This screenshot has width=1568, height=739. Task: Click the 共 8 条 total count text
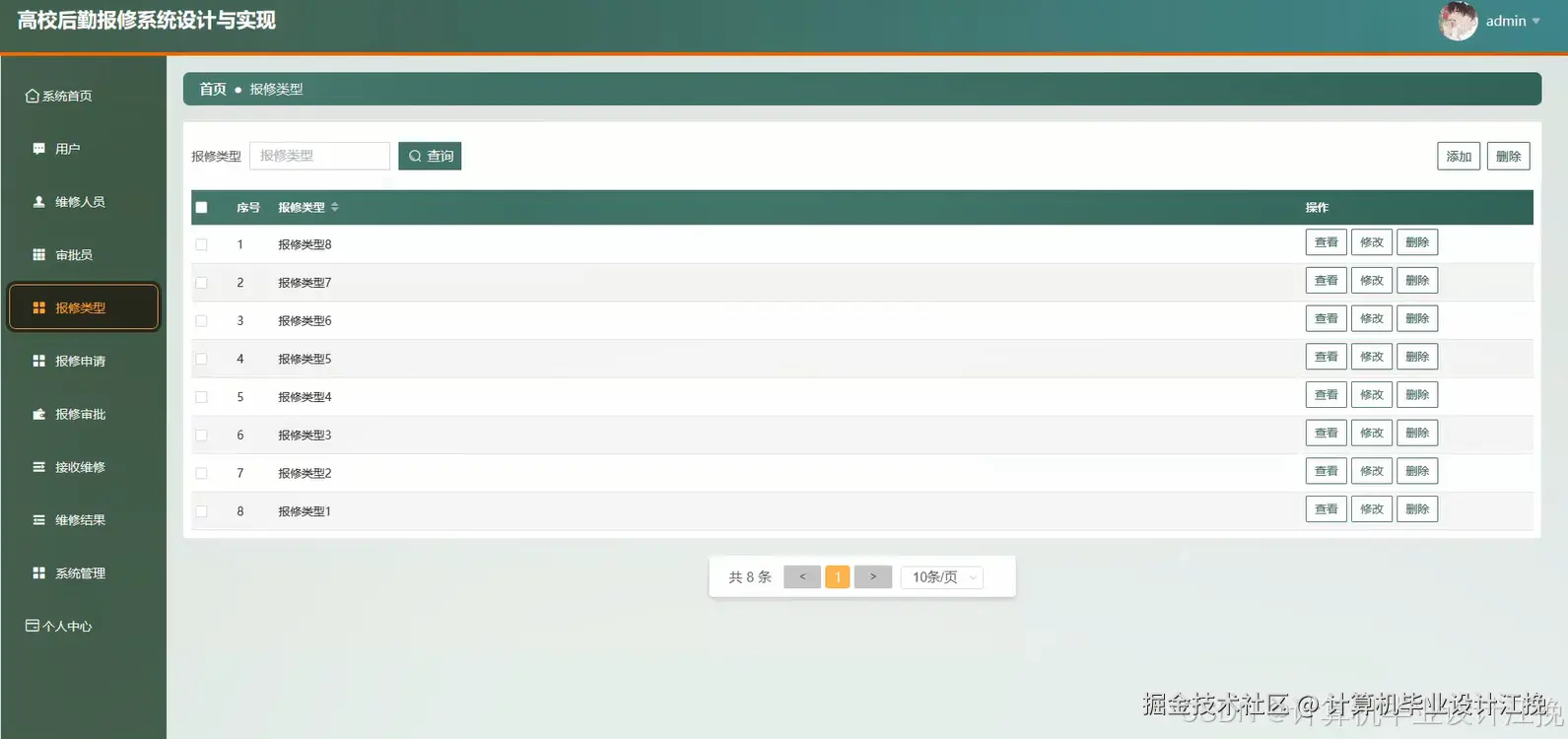[750, 577]
